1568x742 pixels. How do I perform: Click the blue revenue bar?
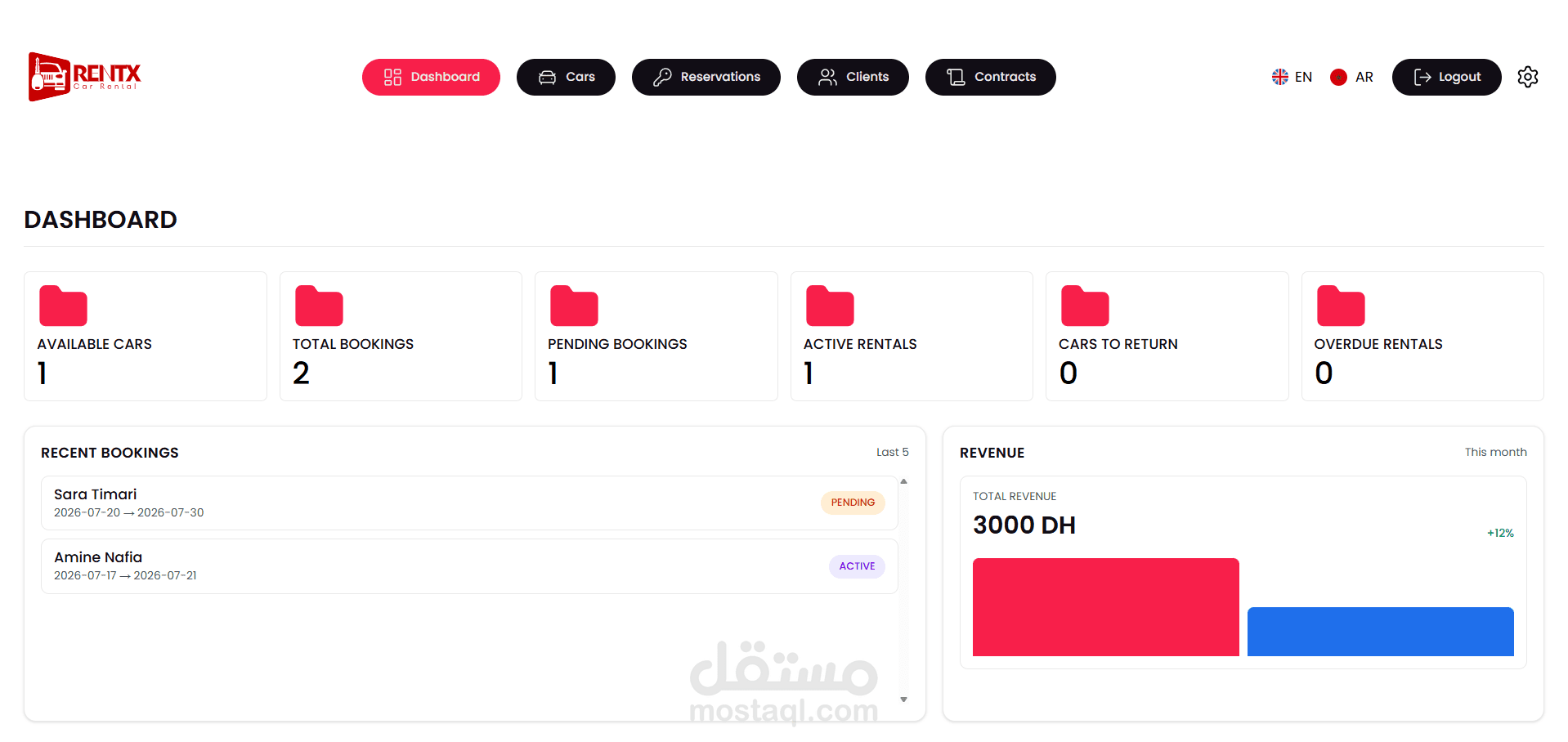[x=1381, y=632]
